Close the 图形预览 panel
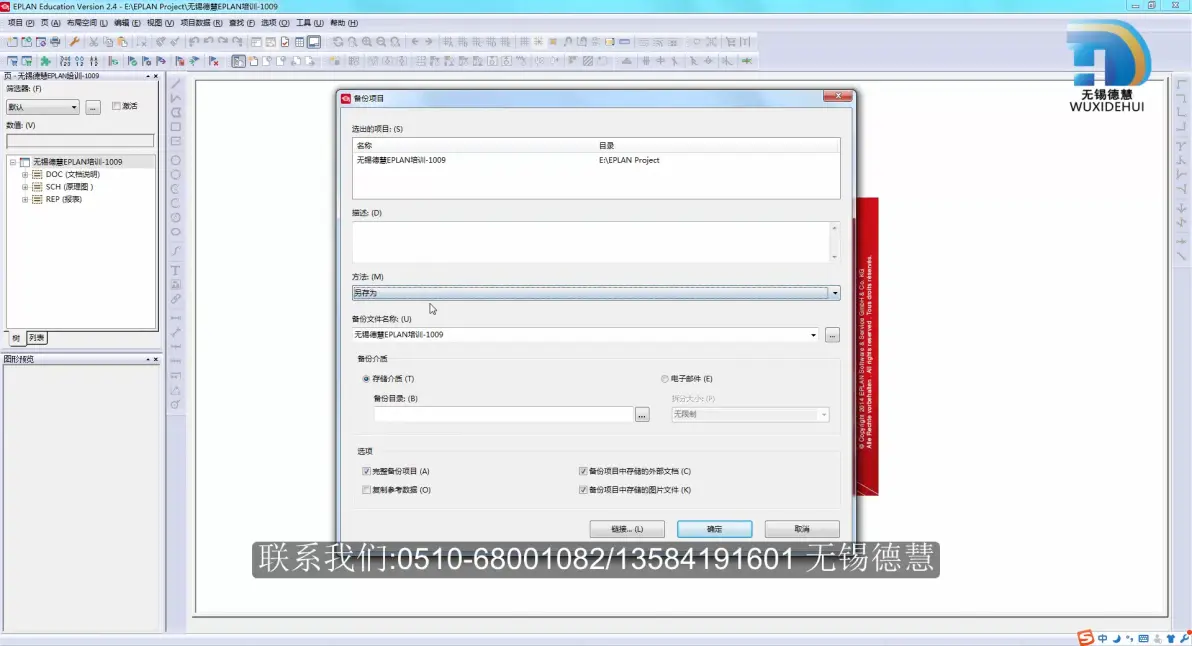The image size is (1192, 646). (156, 359)
